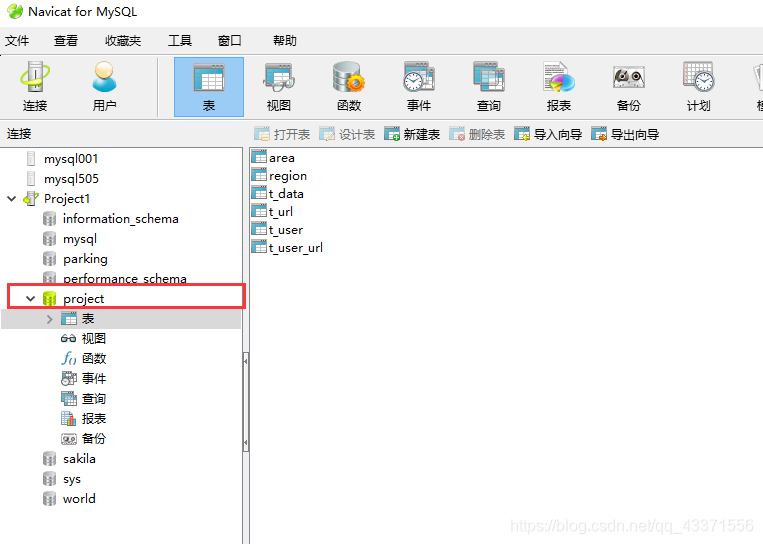Select the sakila database
The height and width of the screenshot is (544, 763).
(x=79, y=459)
